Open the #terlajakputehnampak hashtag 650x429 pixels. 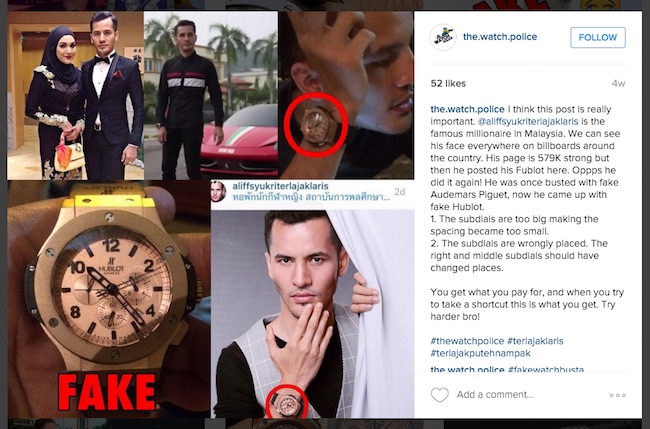pyautogui.click(x=480, y=353)
